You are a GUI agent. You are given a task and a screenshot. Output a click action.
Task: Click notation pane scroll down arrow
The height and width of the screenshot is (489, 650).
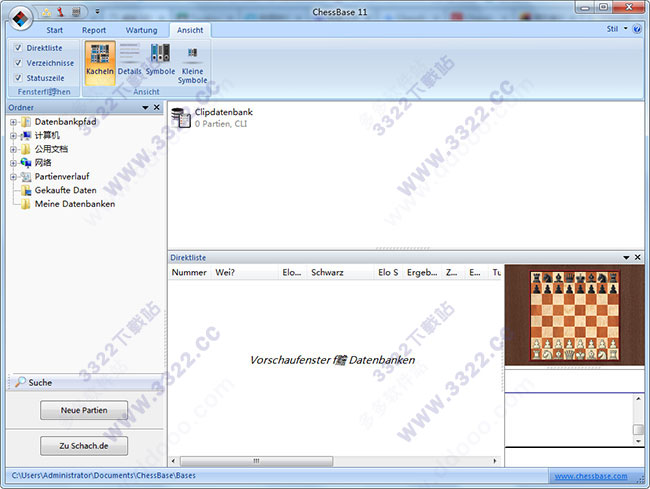tap(638, 441)
